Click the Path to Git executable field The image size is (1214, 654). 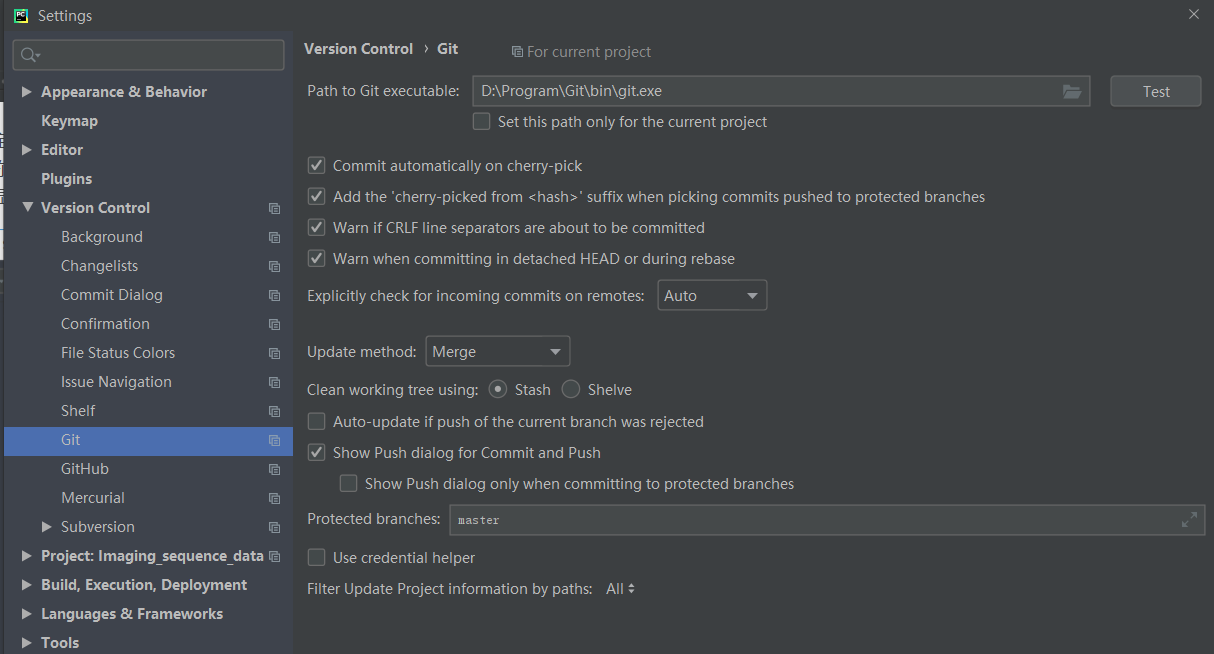[x=765, y=91]
